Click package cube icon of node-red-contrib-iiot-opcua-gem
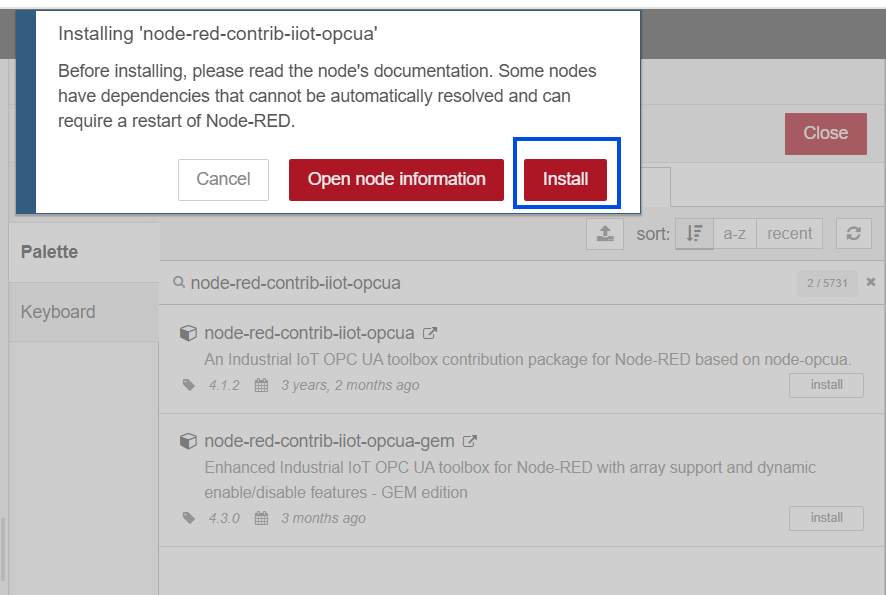The image size is (886, 595). (188, 441)
